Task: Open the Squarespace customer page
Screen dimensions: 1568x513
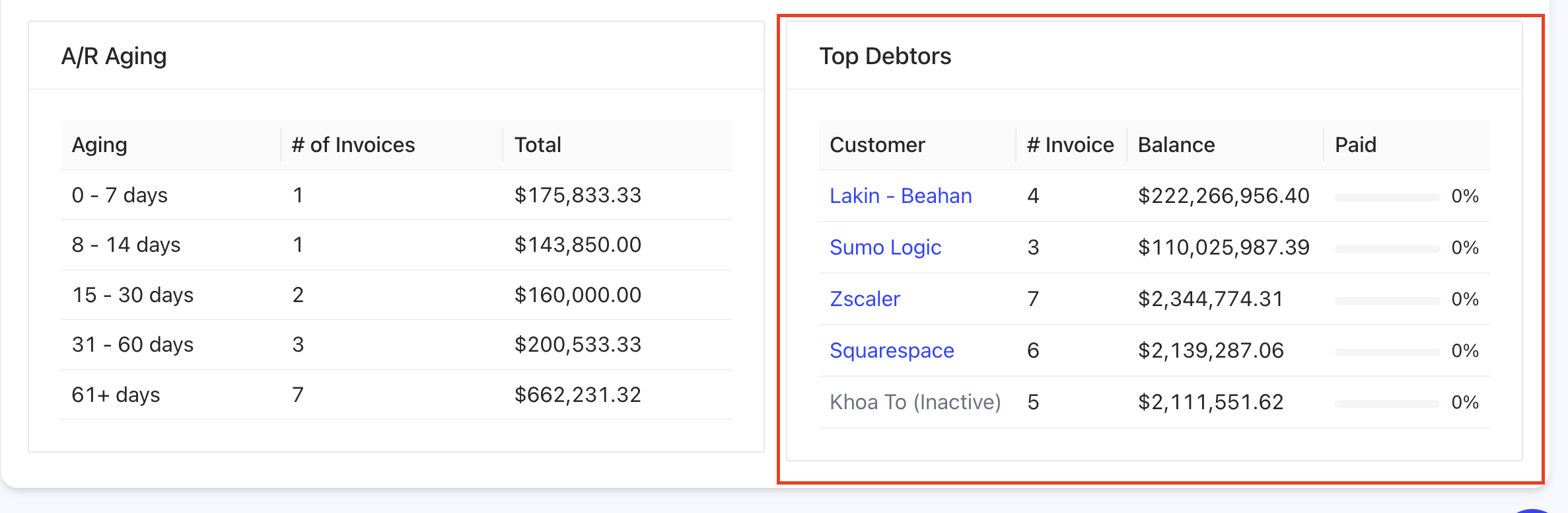Action: (892, 350)
